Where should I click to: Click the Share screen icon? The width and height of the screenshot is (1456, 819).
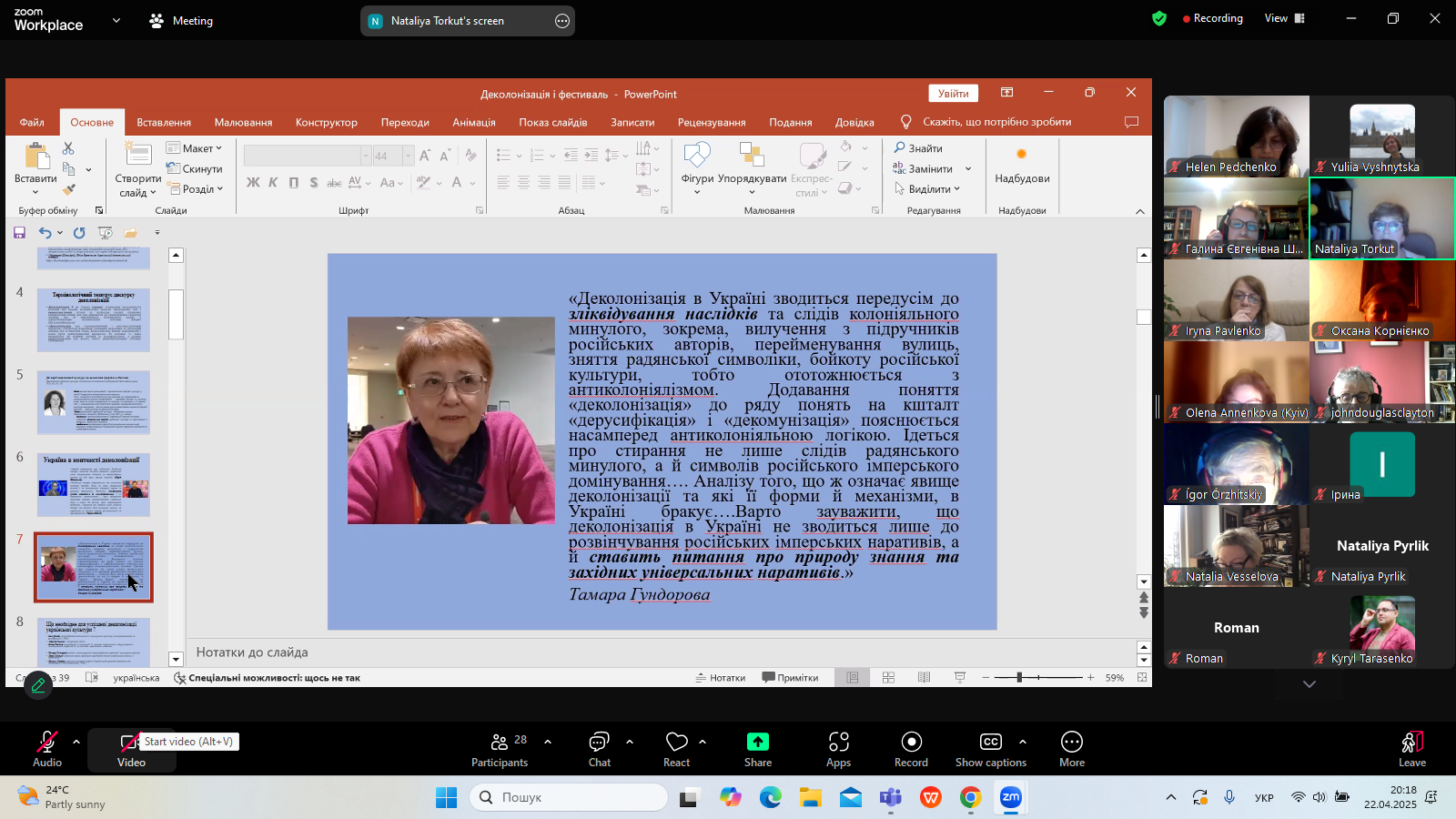click(757, 743)
